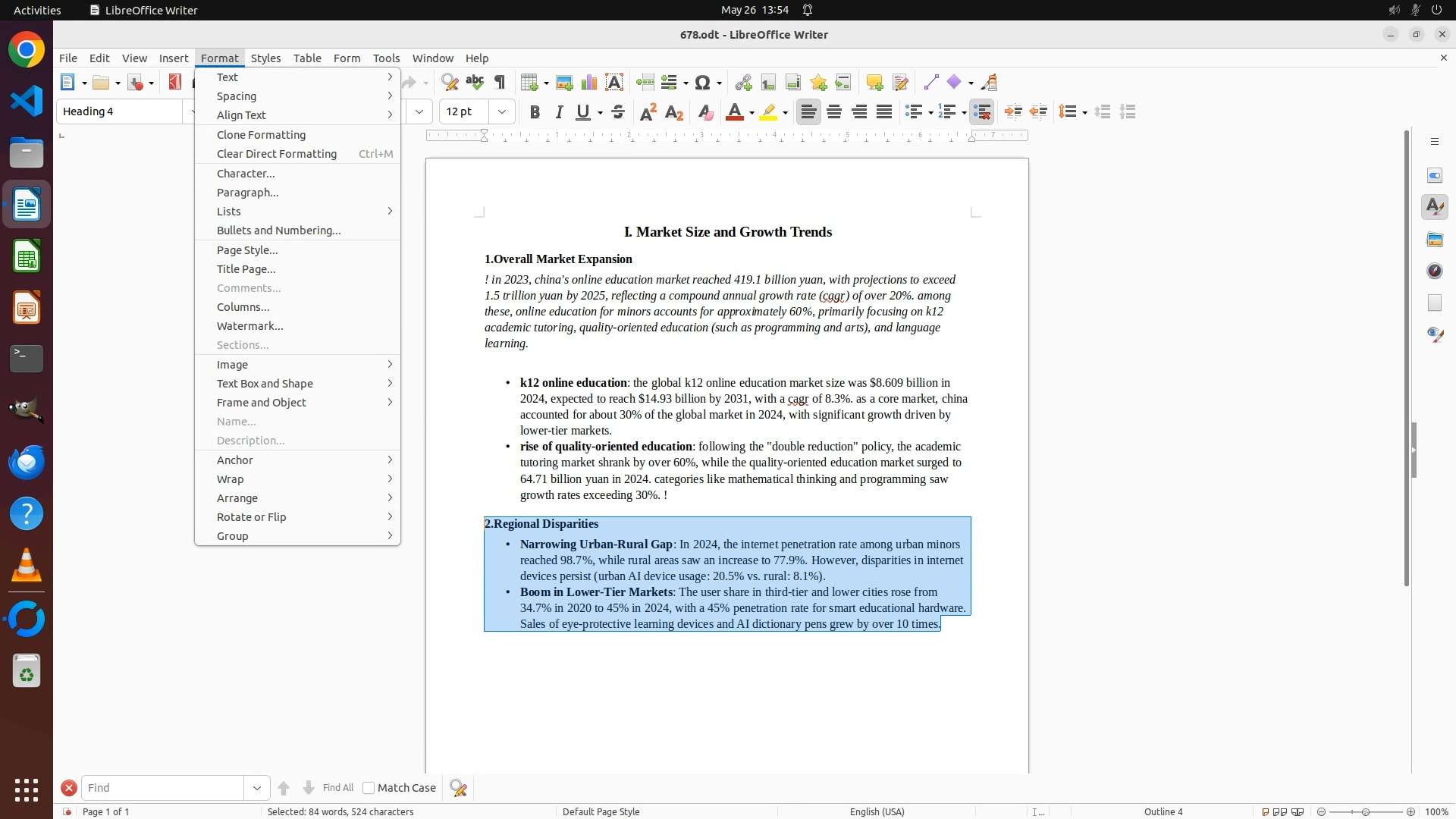Toggle Italic formatting button
The height and width of the screenshot is (819, 1456).
pyautogui.click(x=560, y=112)
